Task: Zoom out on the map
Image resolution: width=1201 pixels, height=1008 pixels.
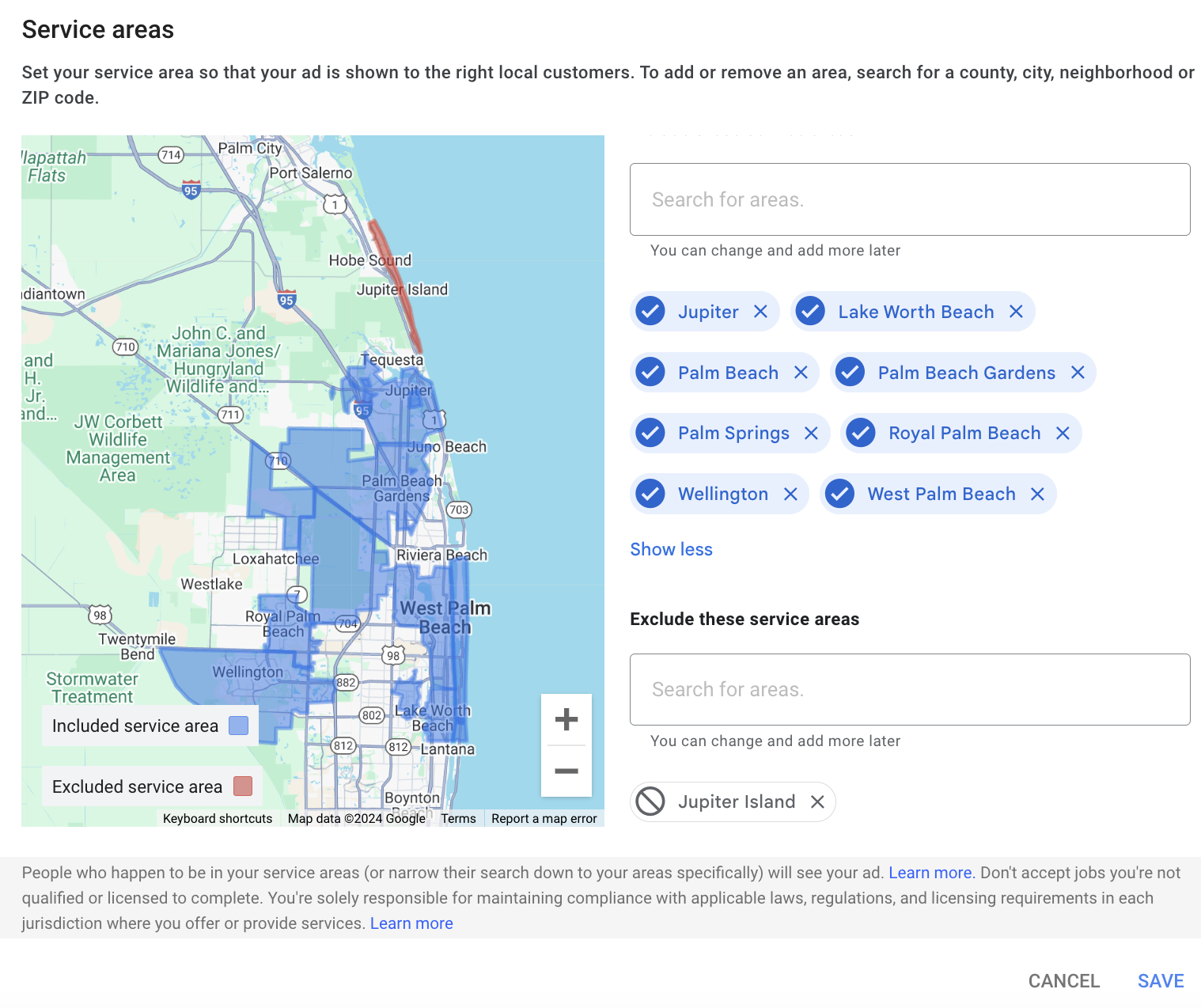Action: tap(566, 771)
